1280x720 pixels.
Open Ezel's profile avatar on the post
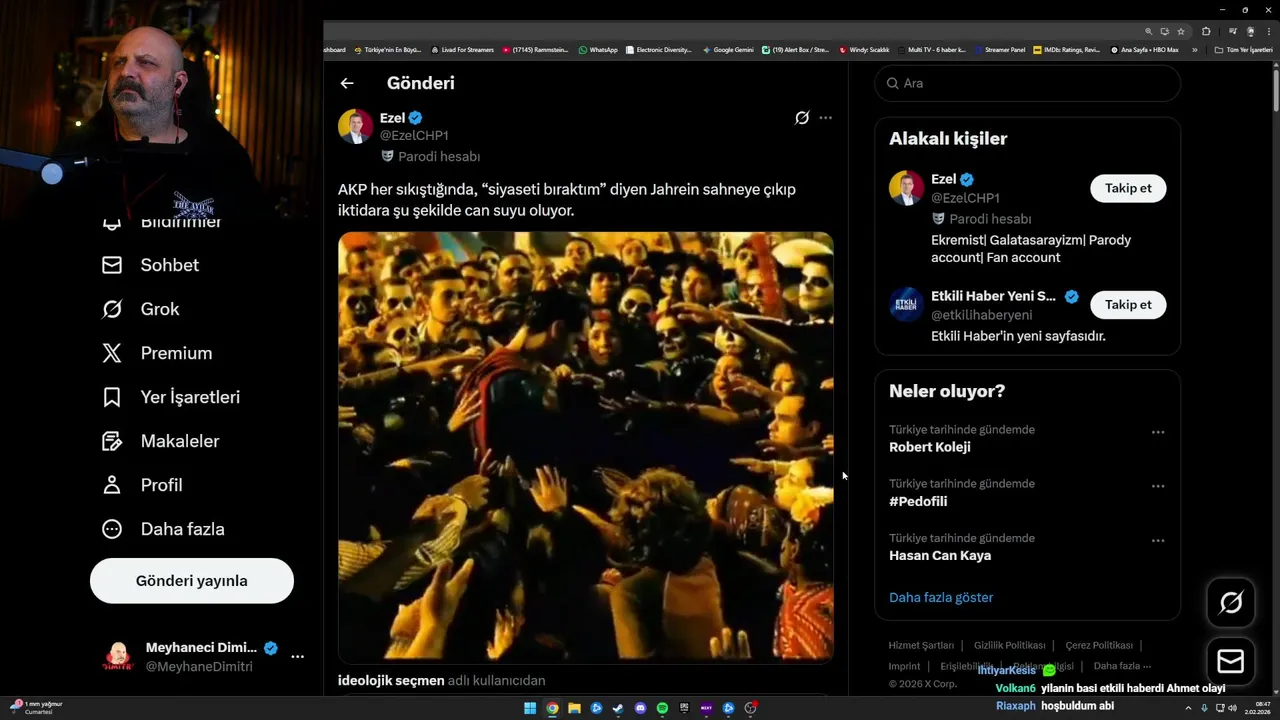click(x=355, y=127)
